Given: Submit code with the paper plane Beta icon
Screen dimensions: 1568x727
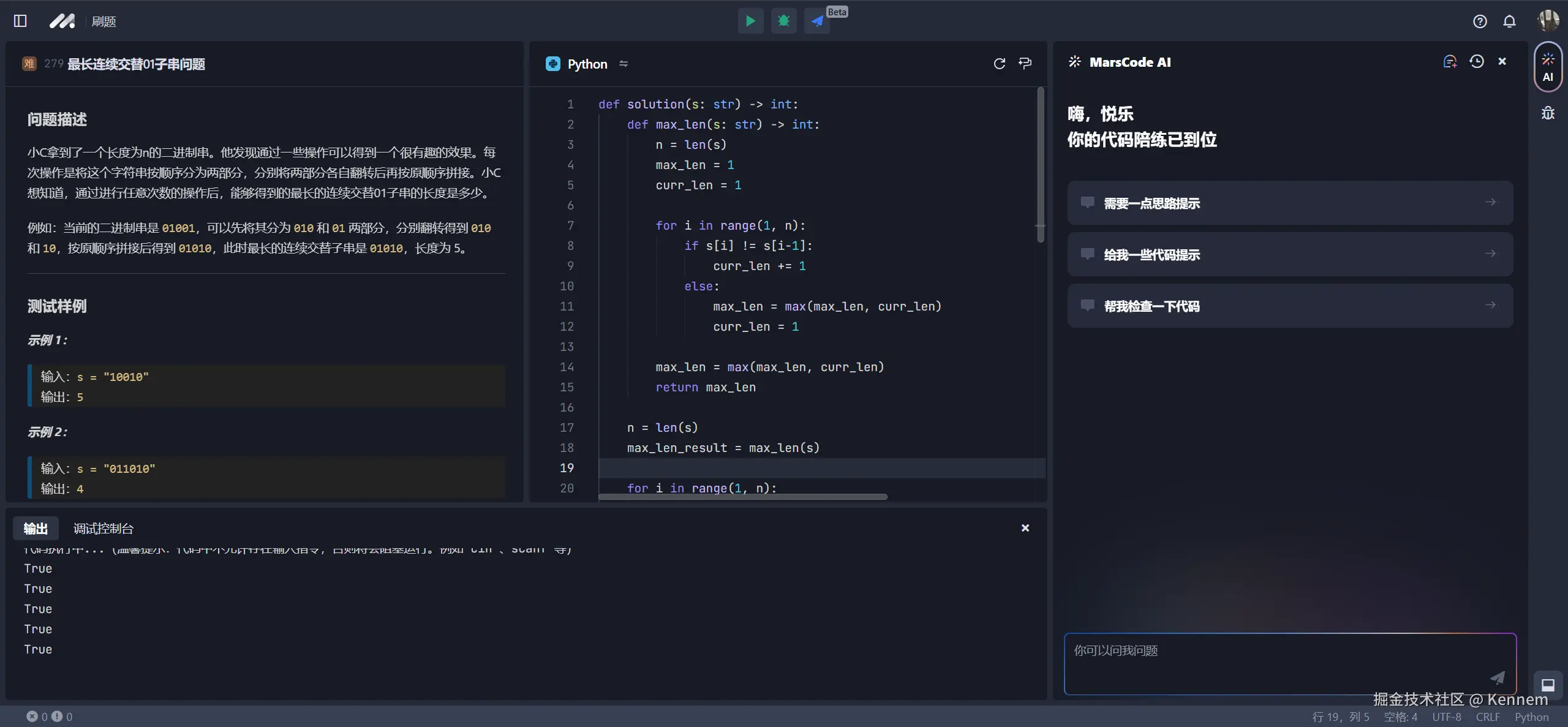Looking at the screenshot, I should 817,21.
